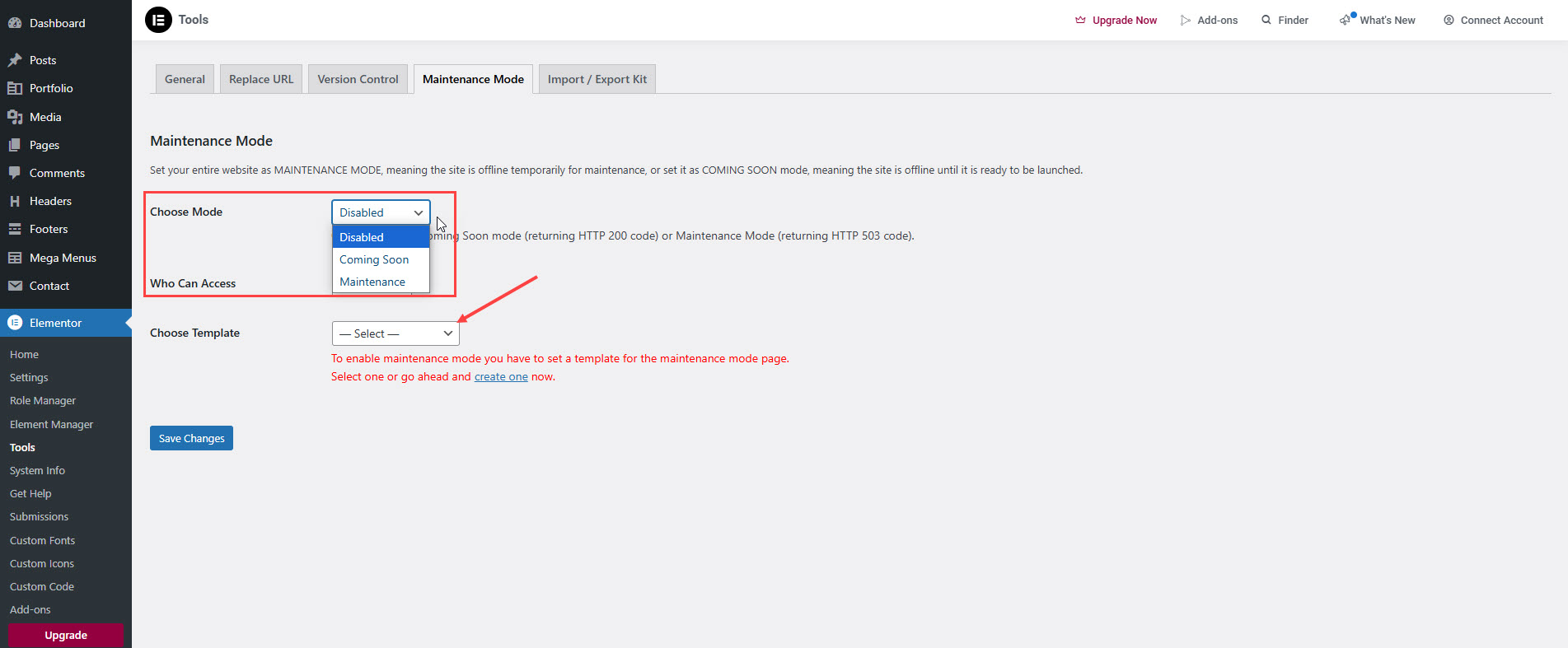Image resolution: width=1568 pixels, height=648 pixels.
Task: Click the Headers H icon
Action: (x=15, y=201)
